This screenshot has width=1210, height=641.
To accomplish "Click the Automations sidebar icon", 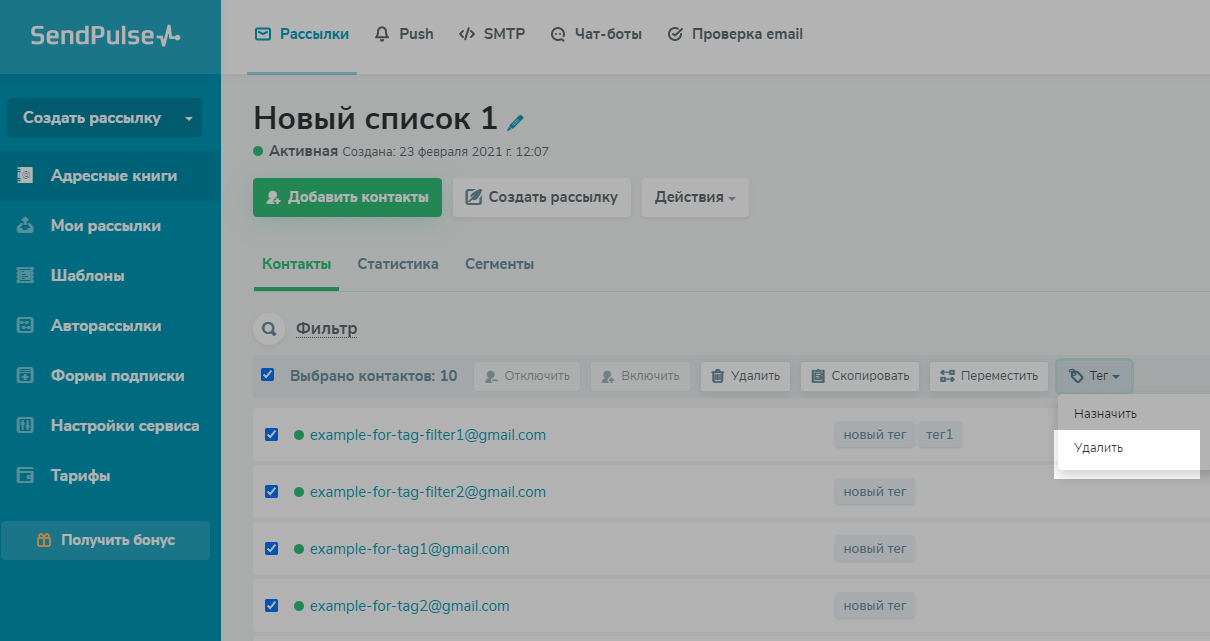I will tap(26, 326).
